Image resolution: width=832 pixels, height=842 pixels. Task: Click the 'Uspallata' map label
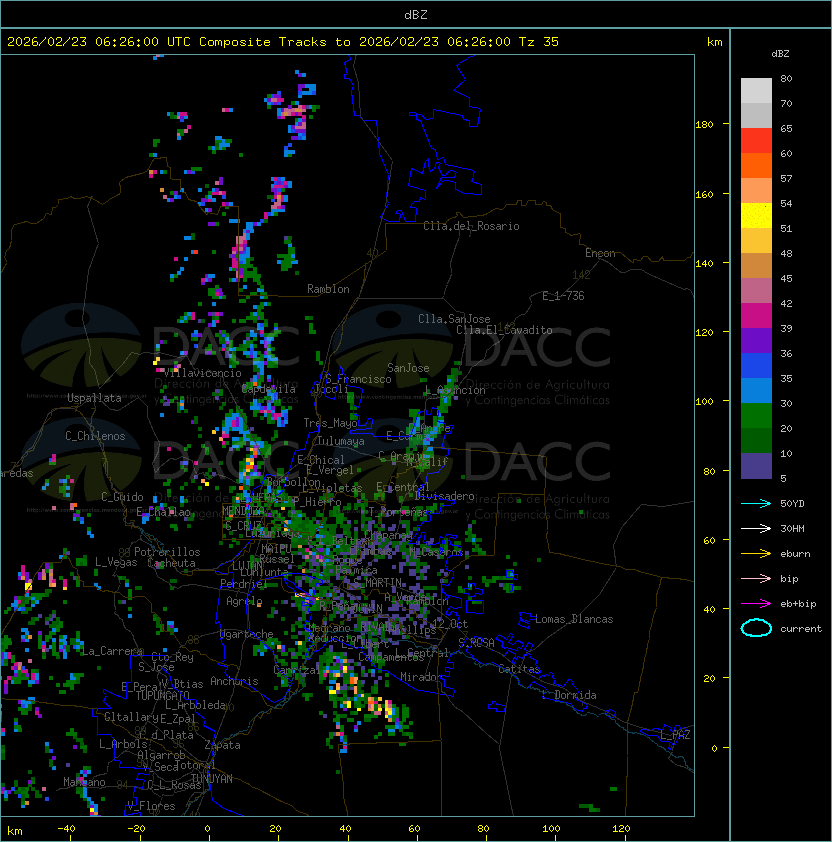tap(94, 398)
